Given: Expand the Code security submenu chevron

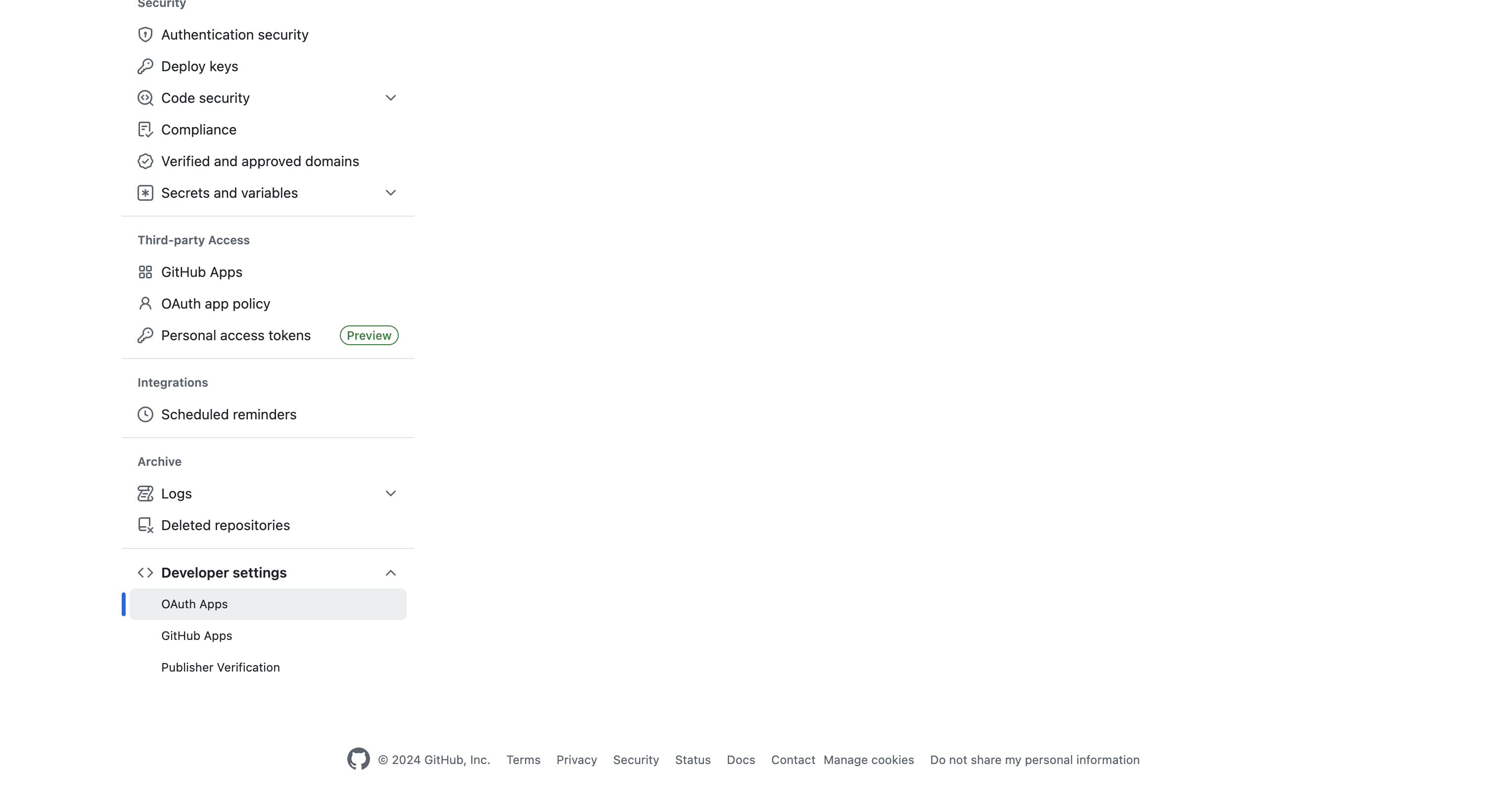Looking at the screenshot, I should [x=391, y=98].
